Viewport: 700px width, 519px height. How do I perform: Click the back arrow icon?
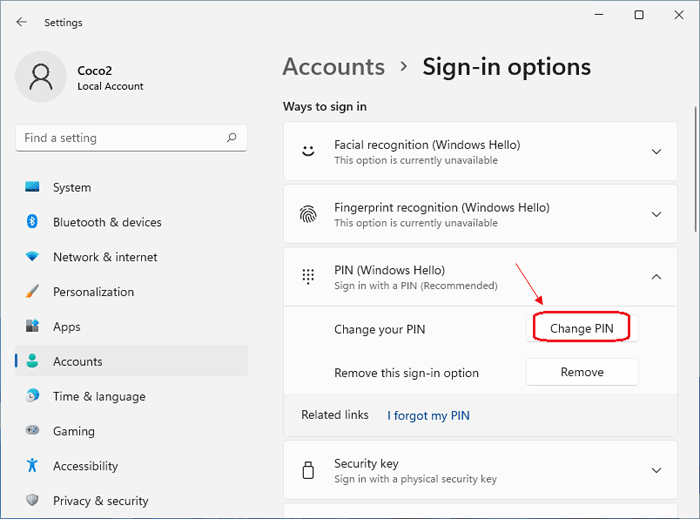21,22
